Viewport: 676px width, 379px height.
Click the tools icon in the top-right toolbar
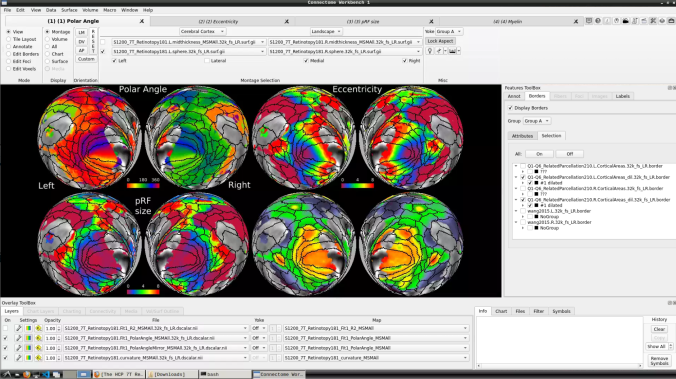coord(653,21)
